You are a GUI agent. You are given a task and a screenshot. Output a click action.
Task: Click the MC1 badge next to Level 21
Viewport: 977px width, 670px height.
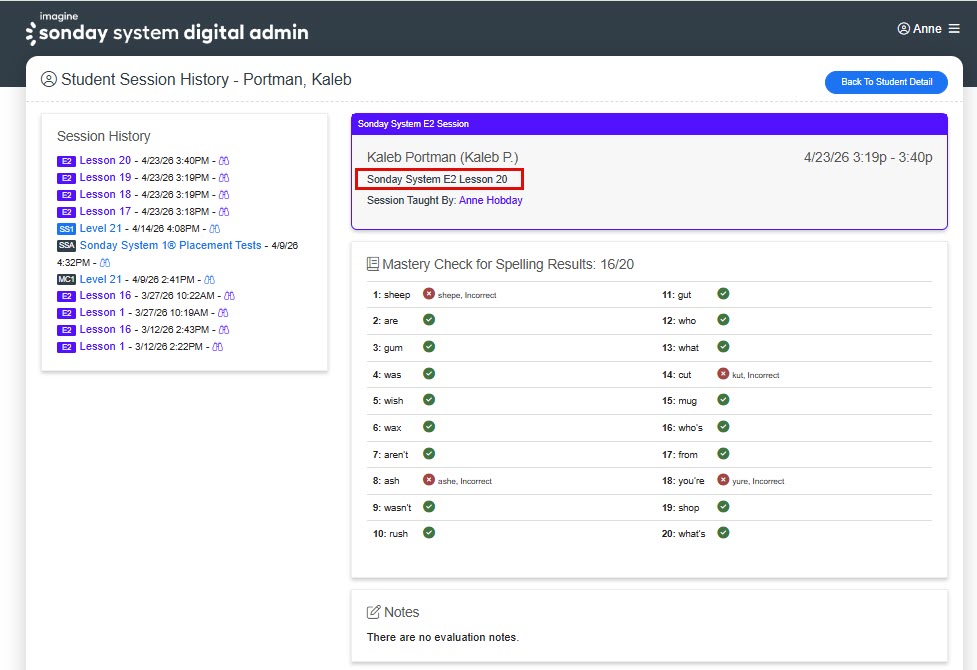tap(66, 279)
